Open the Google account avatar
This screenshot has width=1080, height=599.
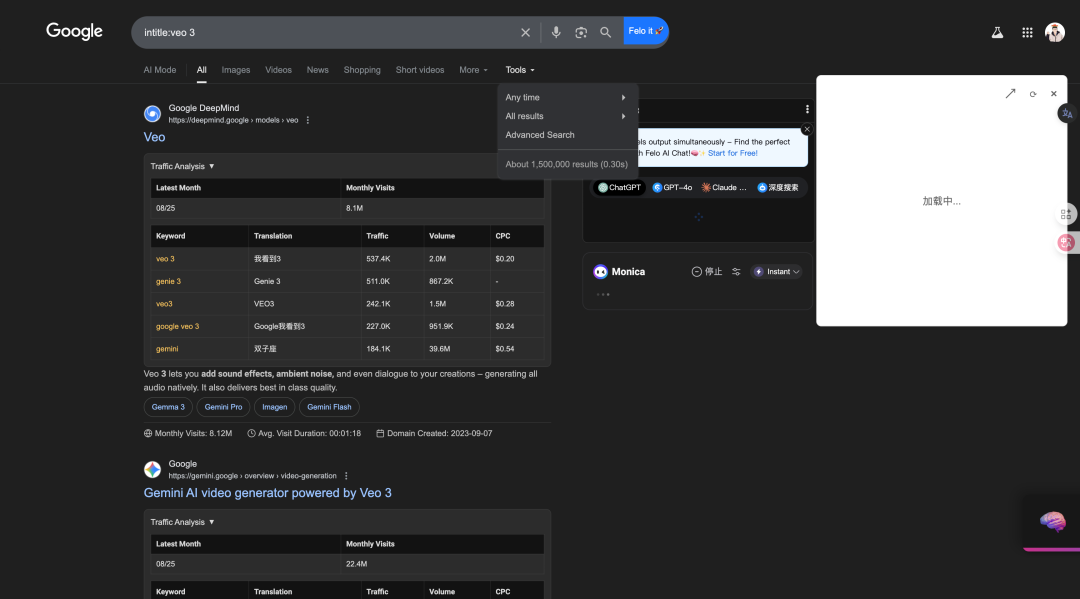[1055, 32]
